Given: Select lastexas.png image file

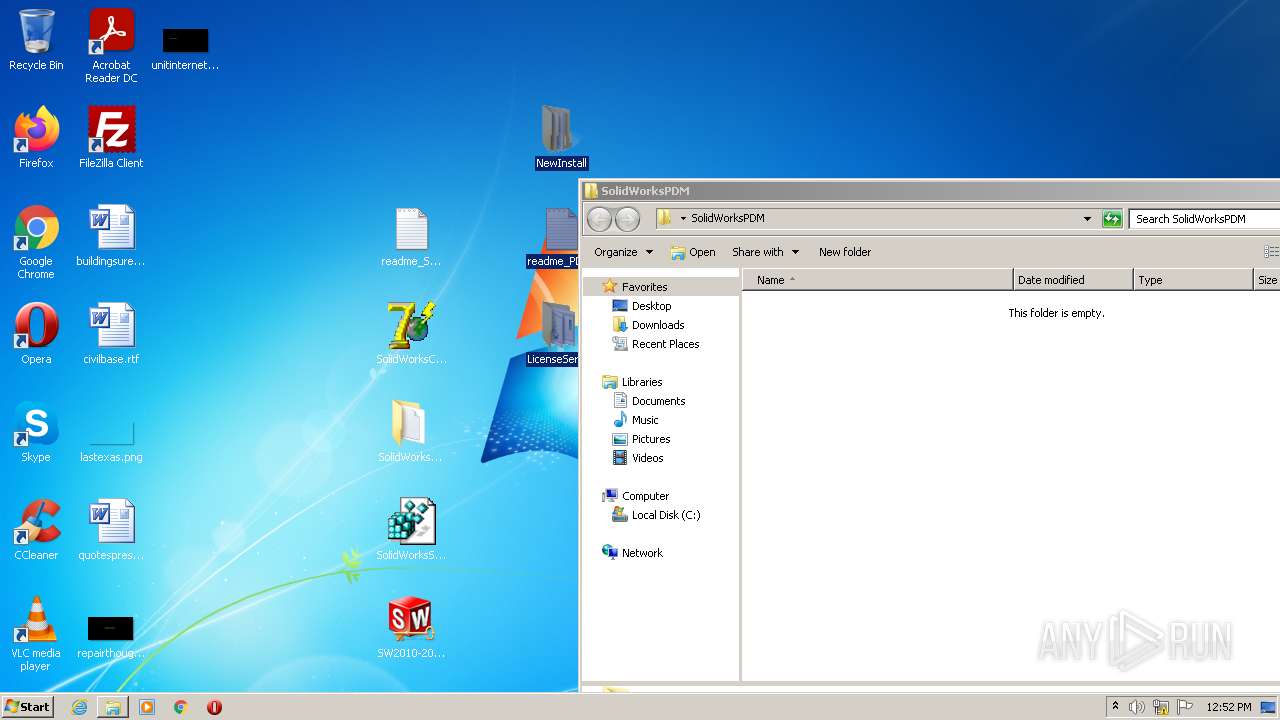Looking at the screenshot, I should (x=111, y=440).
